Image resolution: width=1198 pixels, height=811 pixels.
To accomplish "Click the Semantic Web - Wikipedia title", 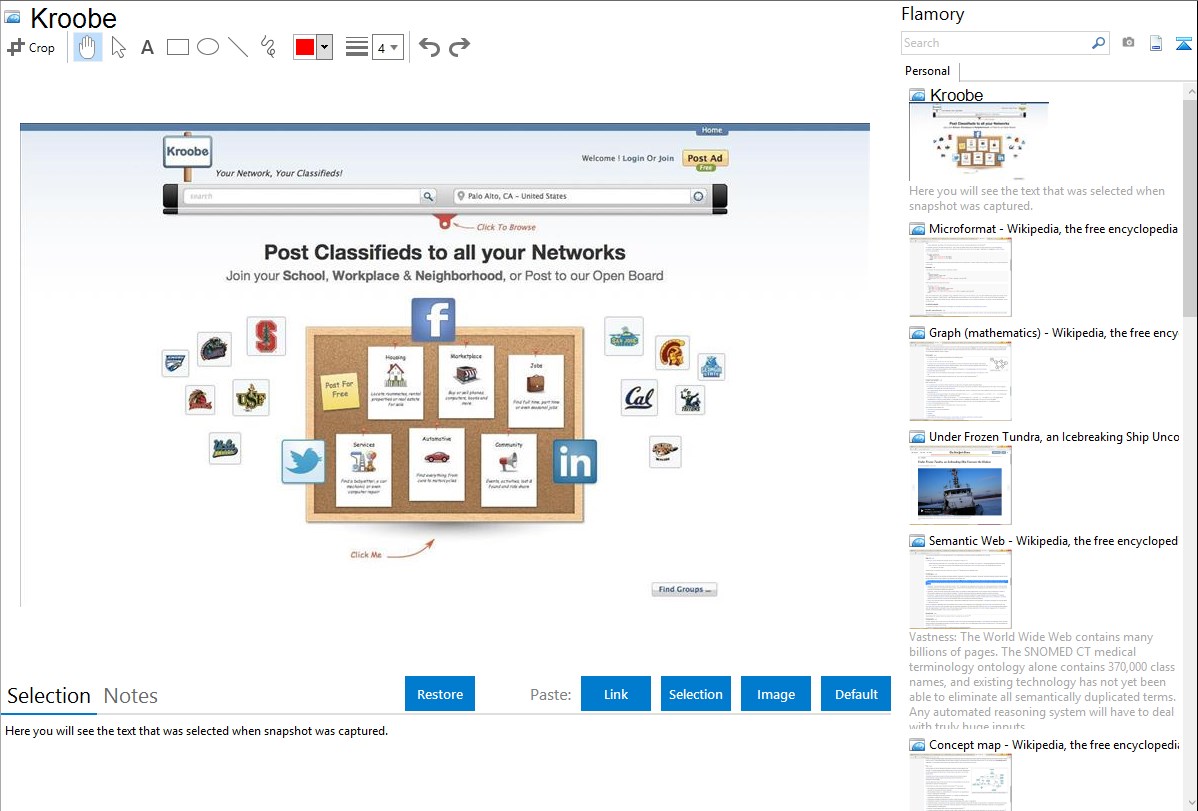I will tap(1053, 541).
